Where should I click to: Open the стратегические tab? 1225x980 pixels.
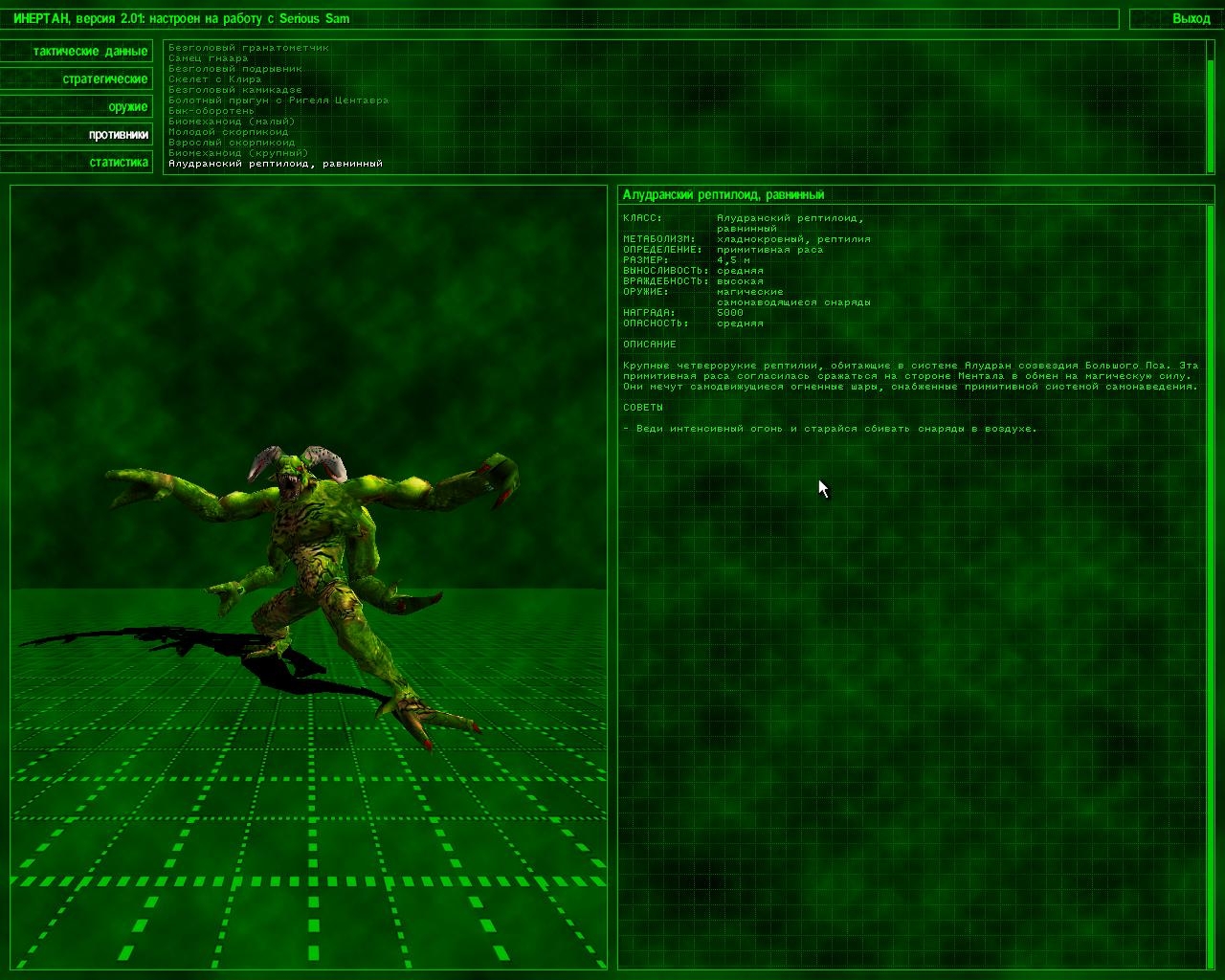pyautogui.click(x=77, y=78)
